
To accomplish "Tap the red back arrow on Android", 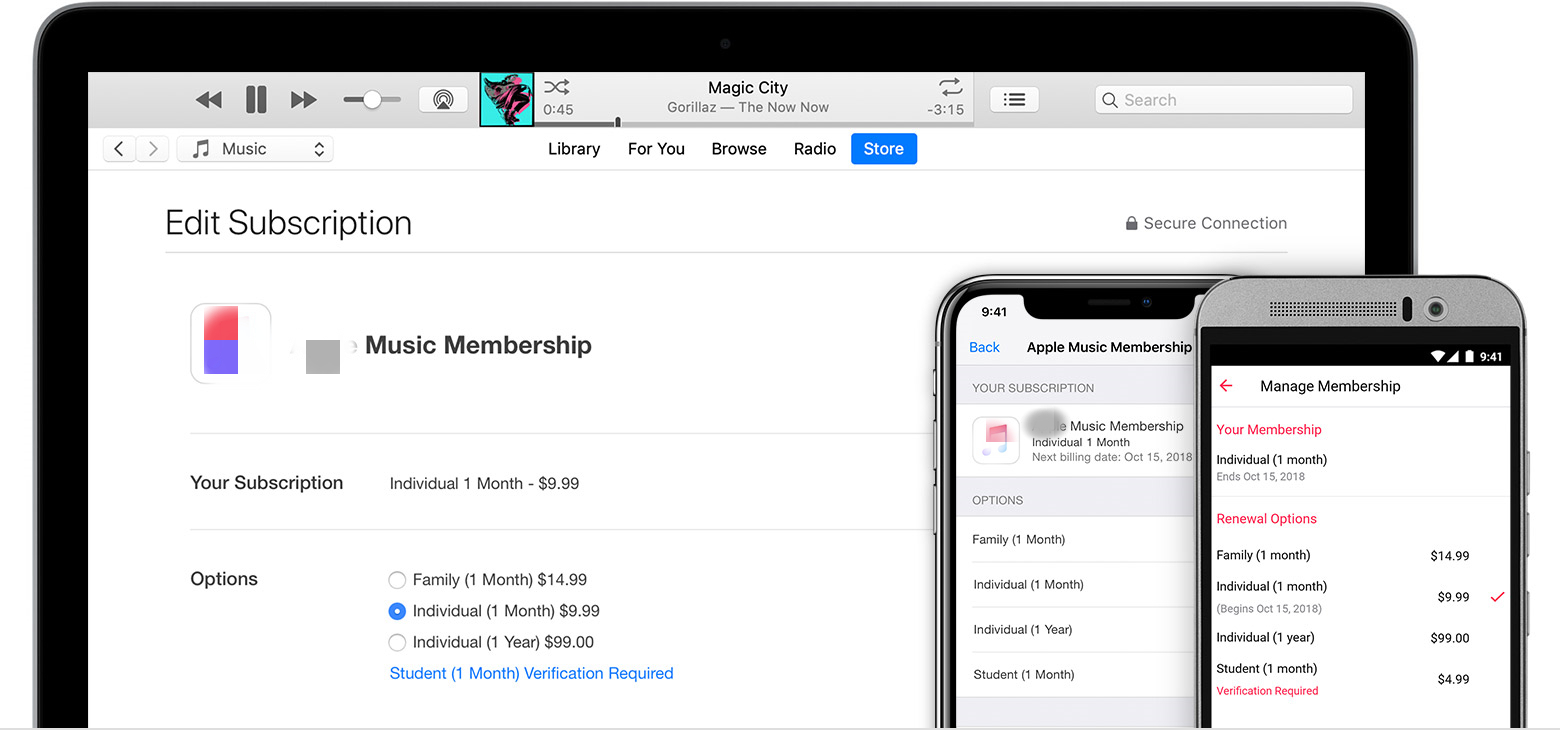I will click(1226, 386).
